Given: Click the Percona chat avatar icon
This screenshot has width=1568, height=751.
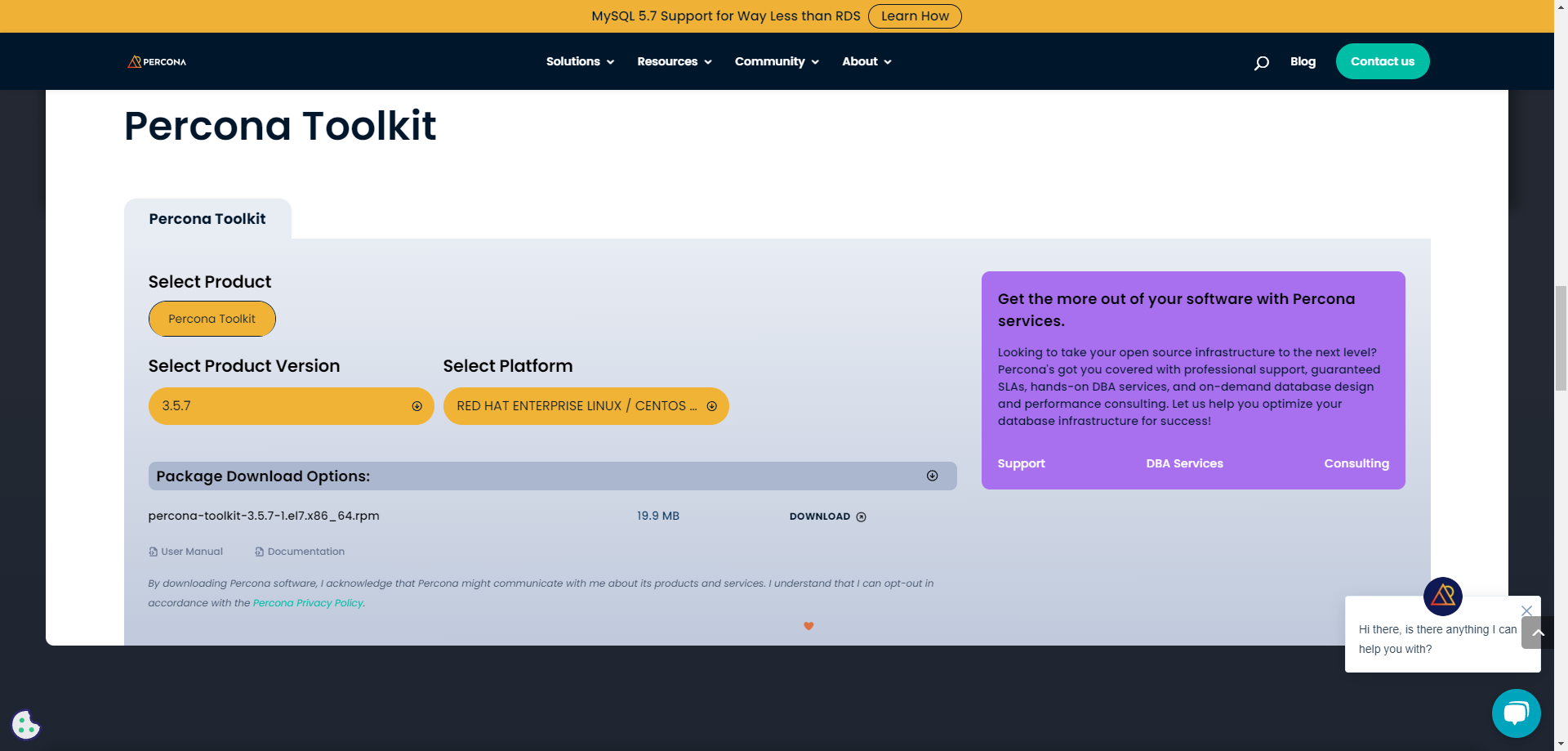Looking at the screenshot, I should point(1442,596).
